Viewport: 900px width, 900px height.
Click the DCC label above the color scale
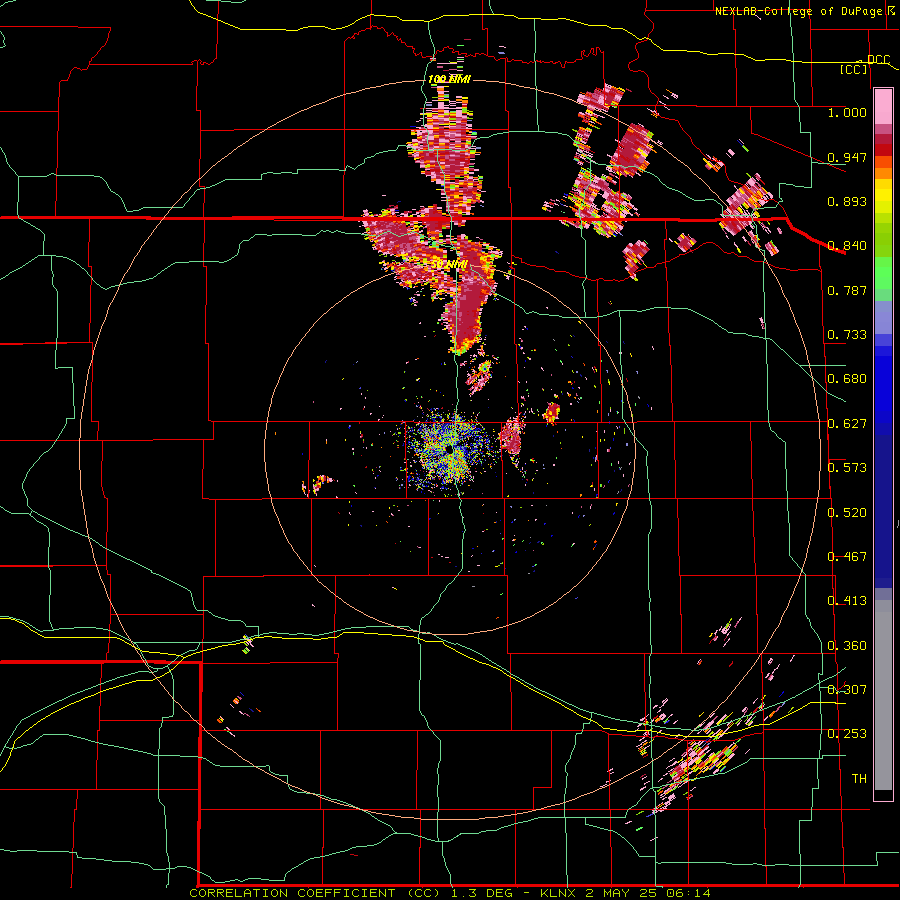(878, 60)
